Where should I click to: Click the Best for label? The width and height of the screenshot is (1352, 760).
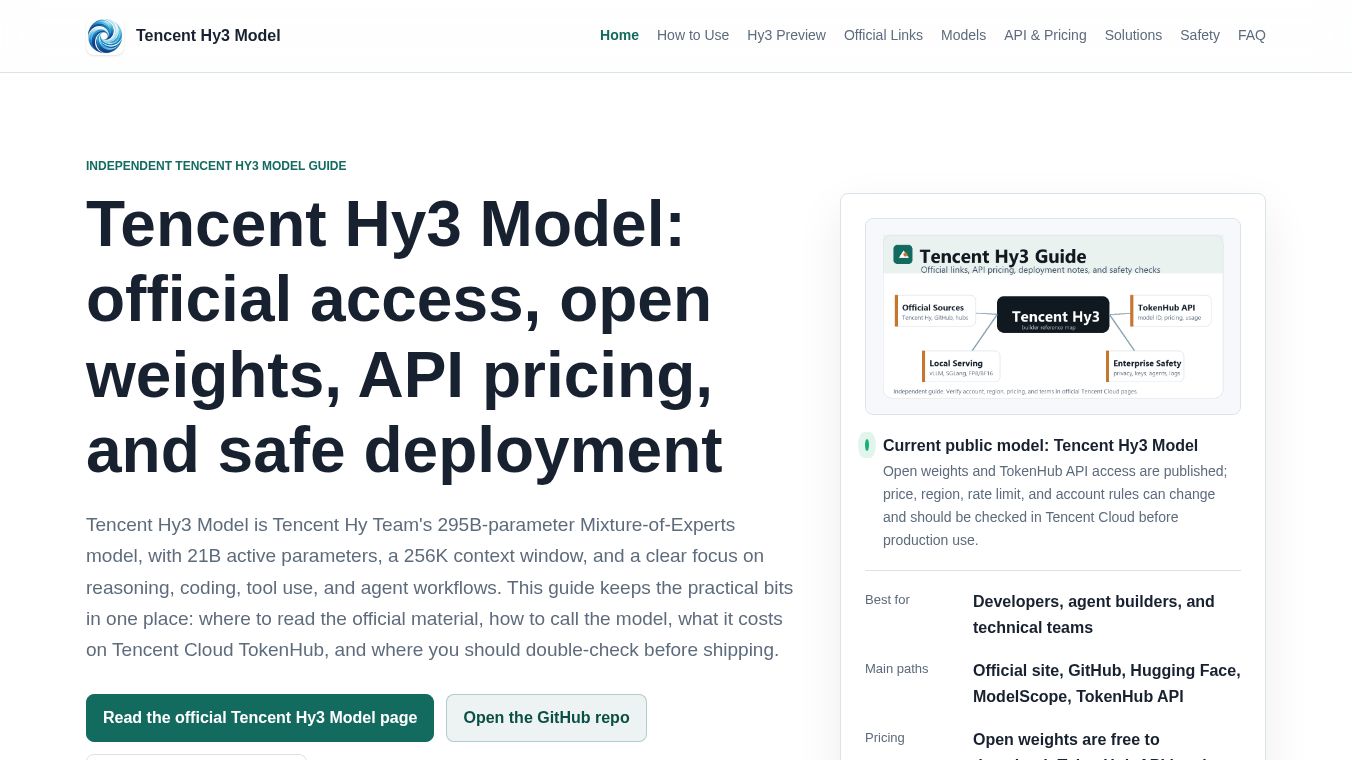887,600
